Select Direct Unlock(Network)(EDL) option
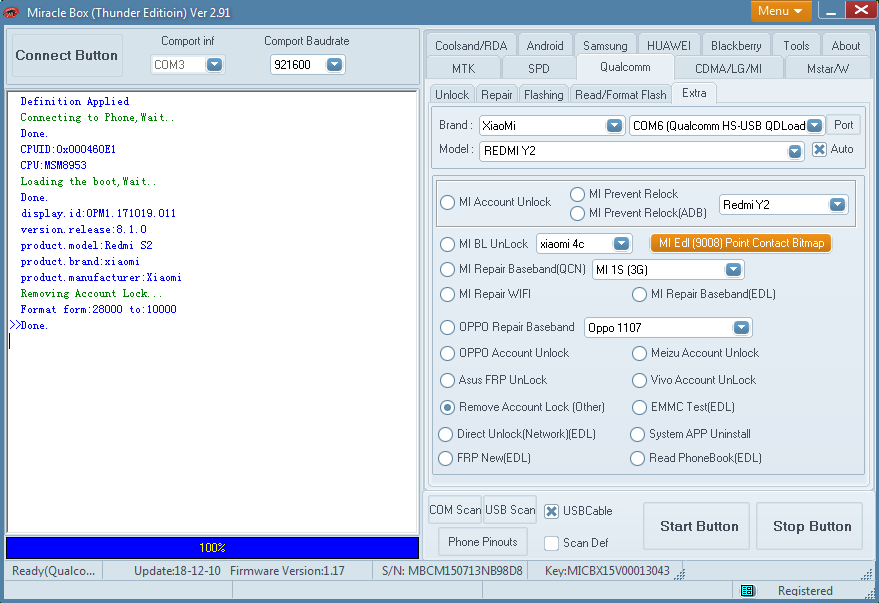Screen dimensions: 879x603 [446, 434]
